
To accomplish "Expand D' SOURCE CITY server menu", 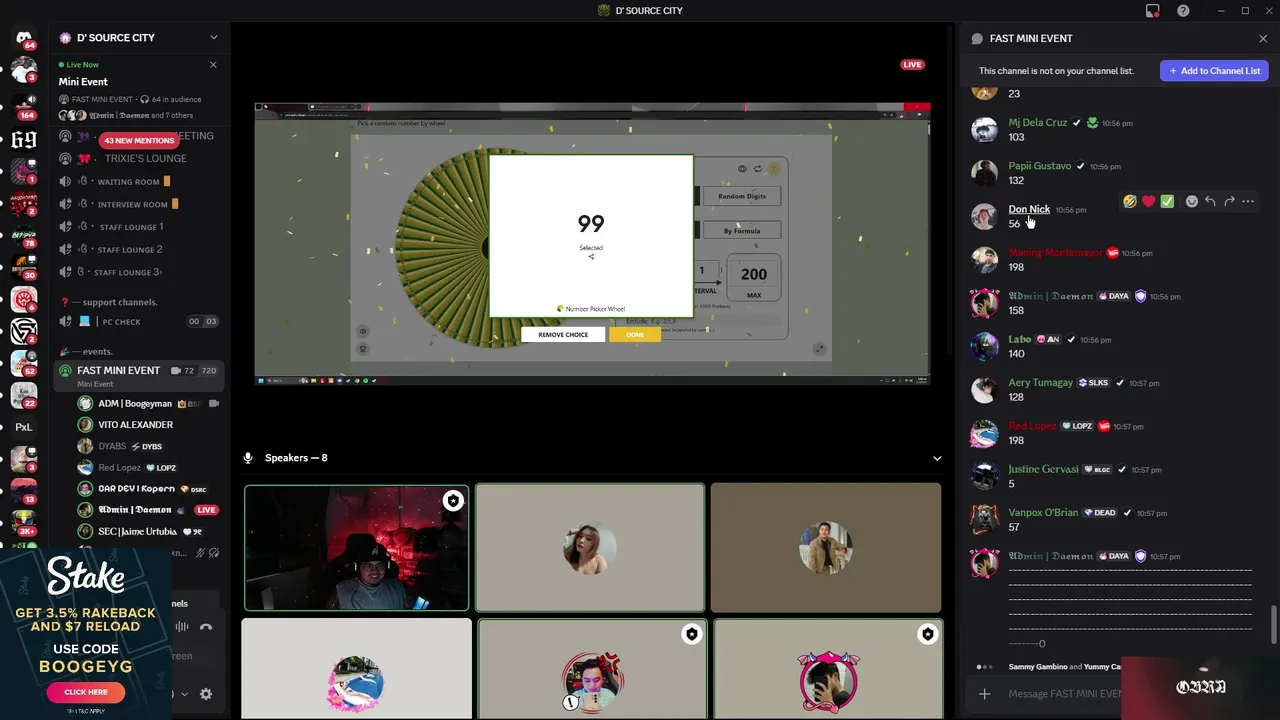I will [x=213, y=37].
